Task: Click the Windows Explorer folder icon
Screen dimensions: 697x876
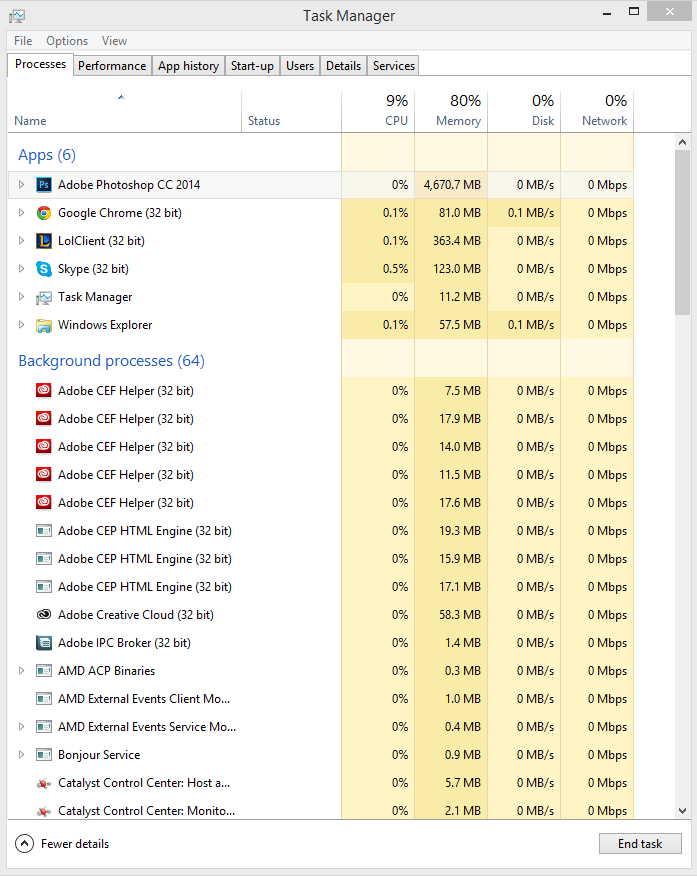Action: pyautogui.click(x=44, y=325)
